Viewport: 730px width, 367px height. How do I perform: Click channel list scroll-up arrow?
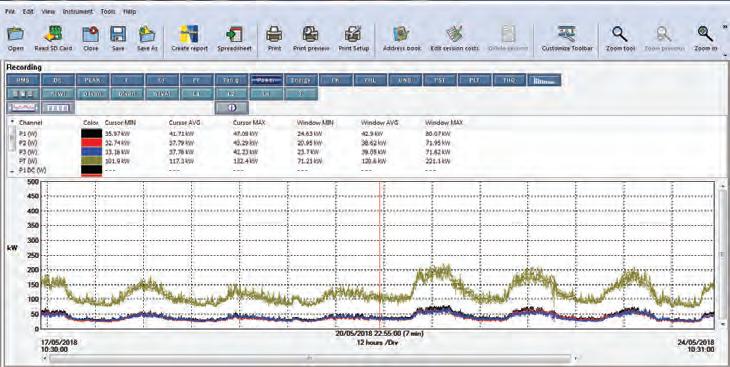[x=12, y=122]
